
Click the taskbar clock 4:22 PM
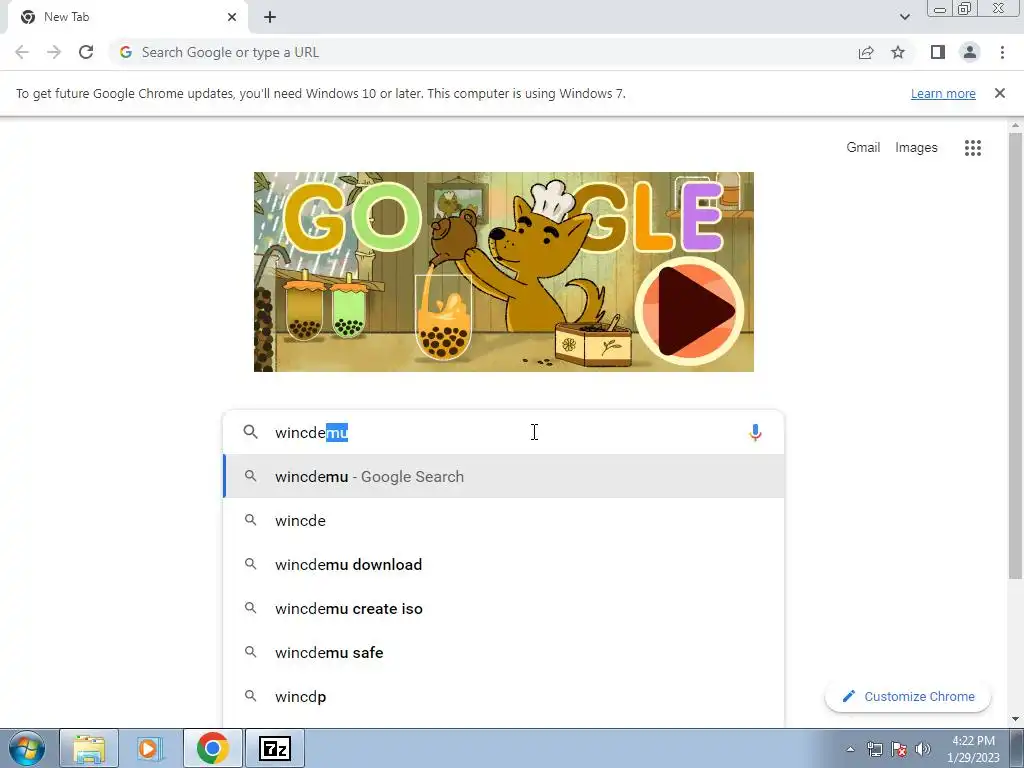point(973,749)
